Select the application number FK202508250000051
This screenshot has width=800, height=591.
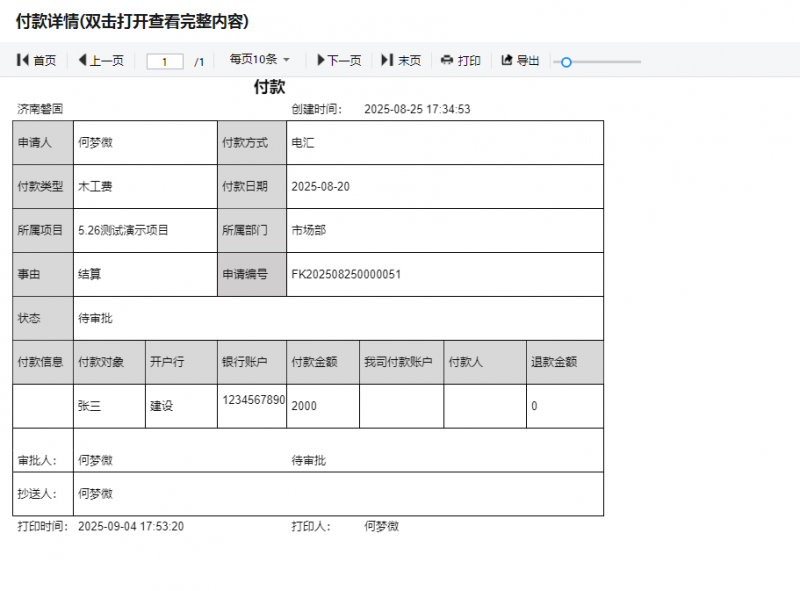pos(346,274)
